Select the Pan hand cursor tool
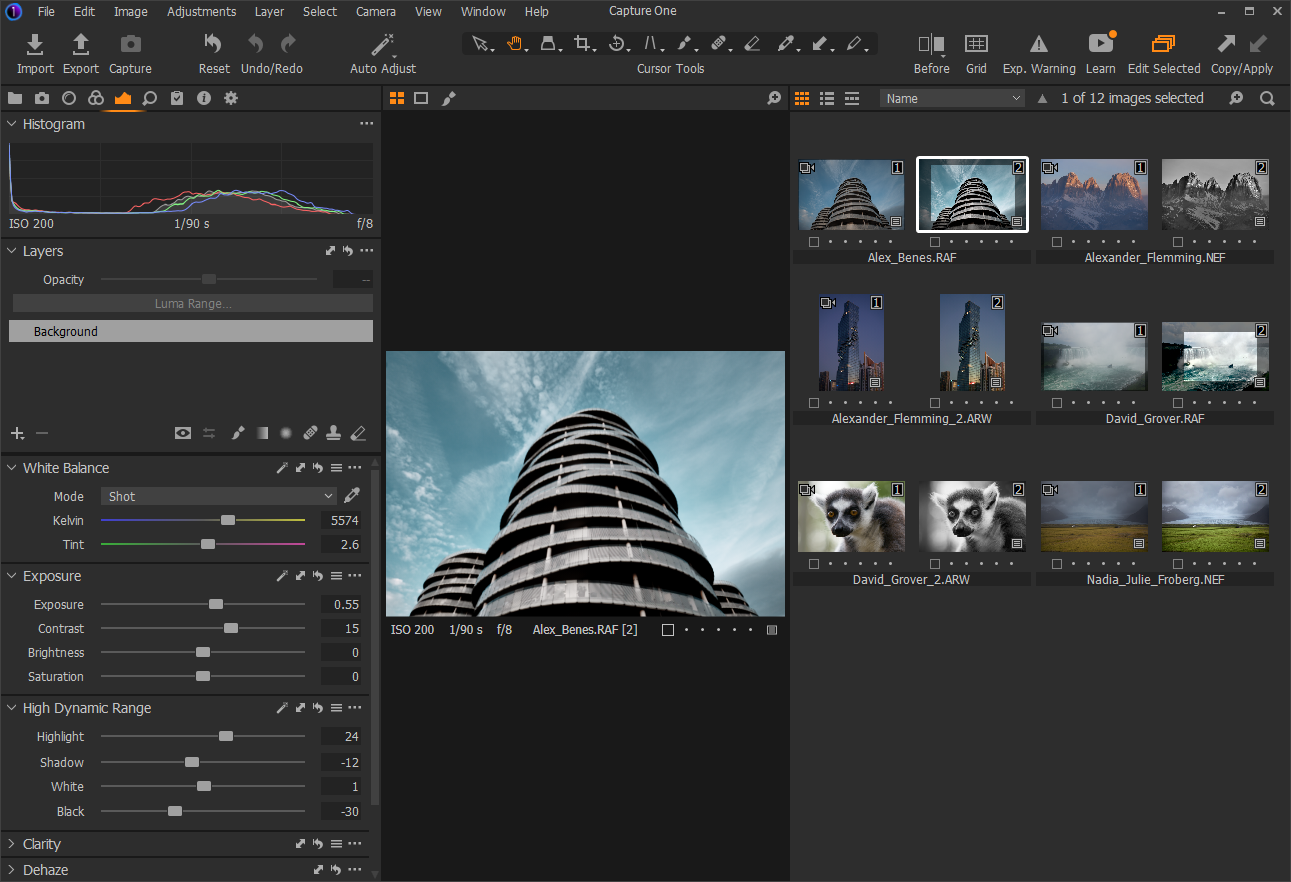This screenshot has width=1291, height=882. coord(514,44)
